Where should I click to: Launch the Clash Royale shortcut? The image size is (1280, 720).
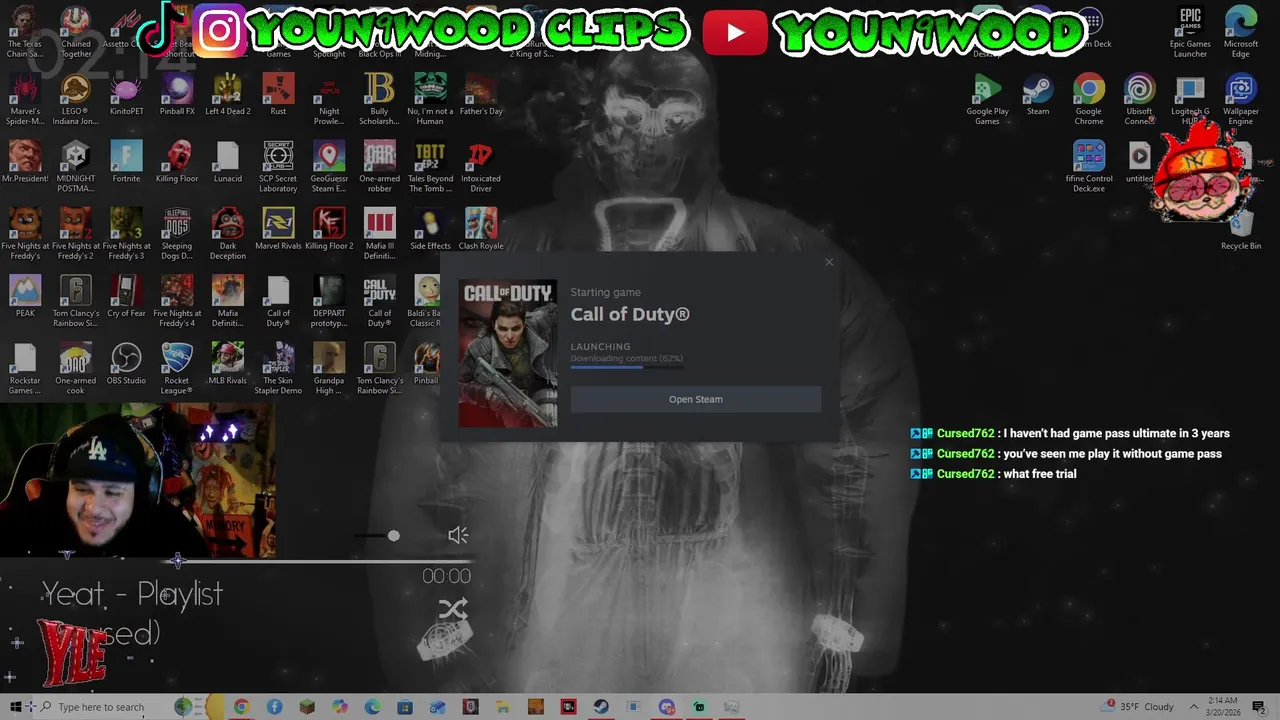[x=481, y=229]
